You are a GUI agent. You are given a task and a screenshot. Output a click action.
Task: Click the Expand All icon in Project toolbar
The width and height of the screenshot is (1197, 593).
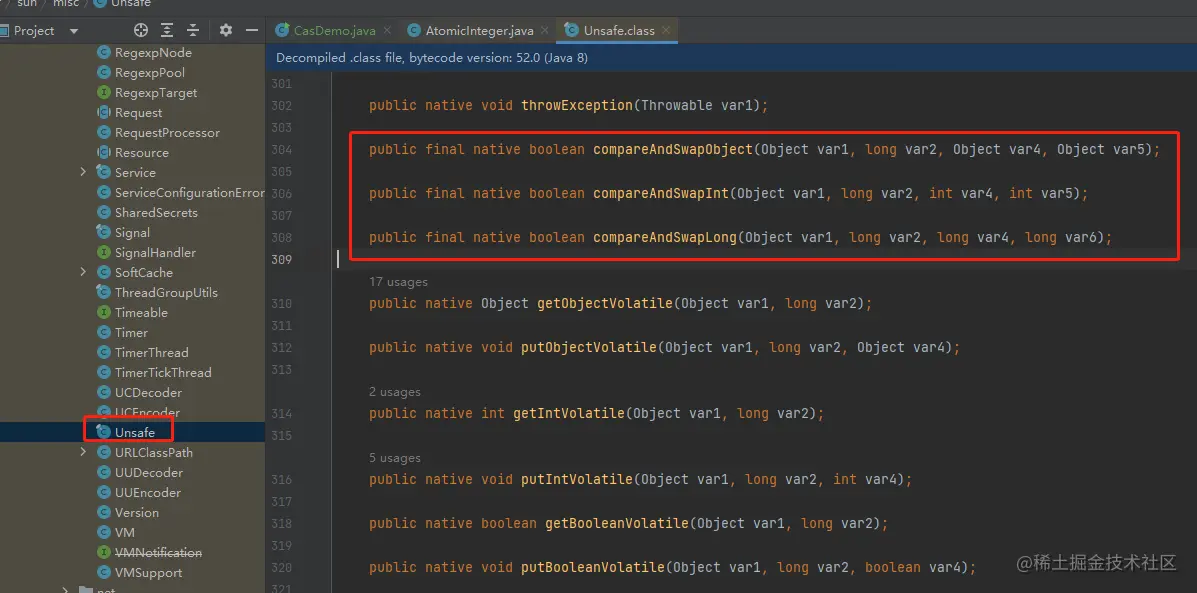click(167, 31)
